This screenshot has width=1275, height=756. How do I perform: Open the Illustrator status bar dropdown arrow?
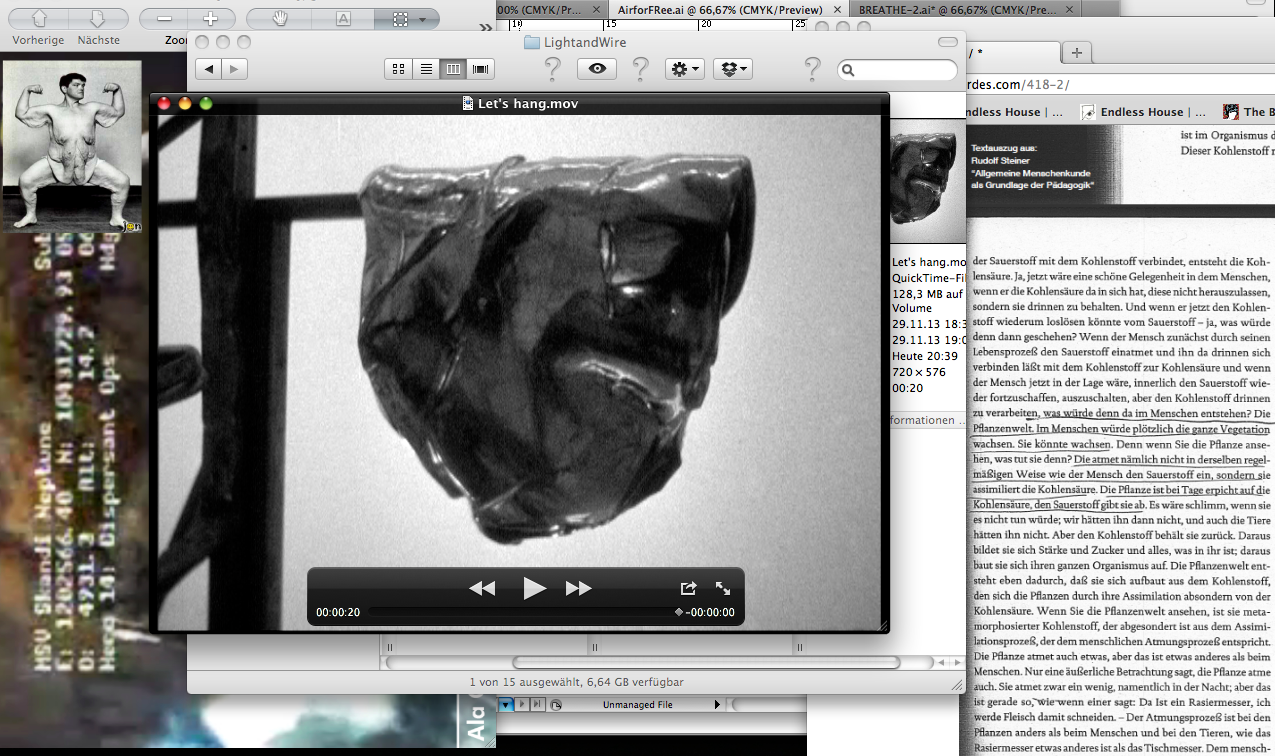505,705
